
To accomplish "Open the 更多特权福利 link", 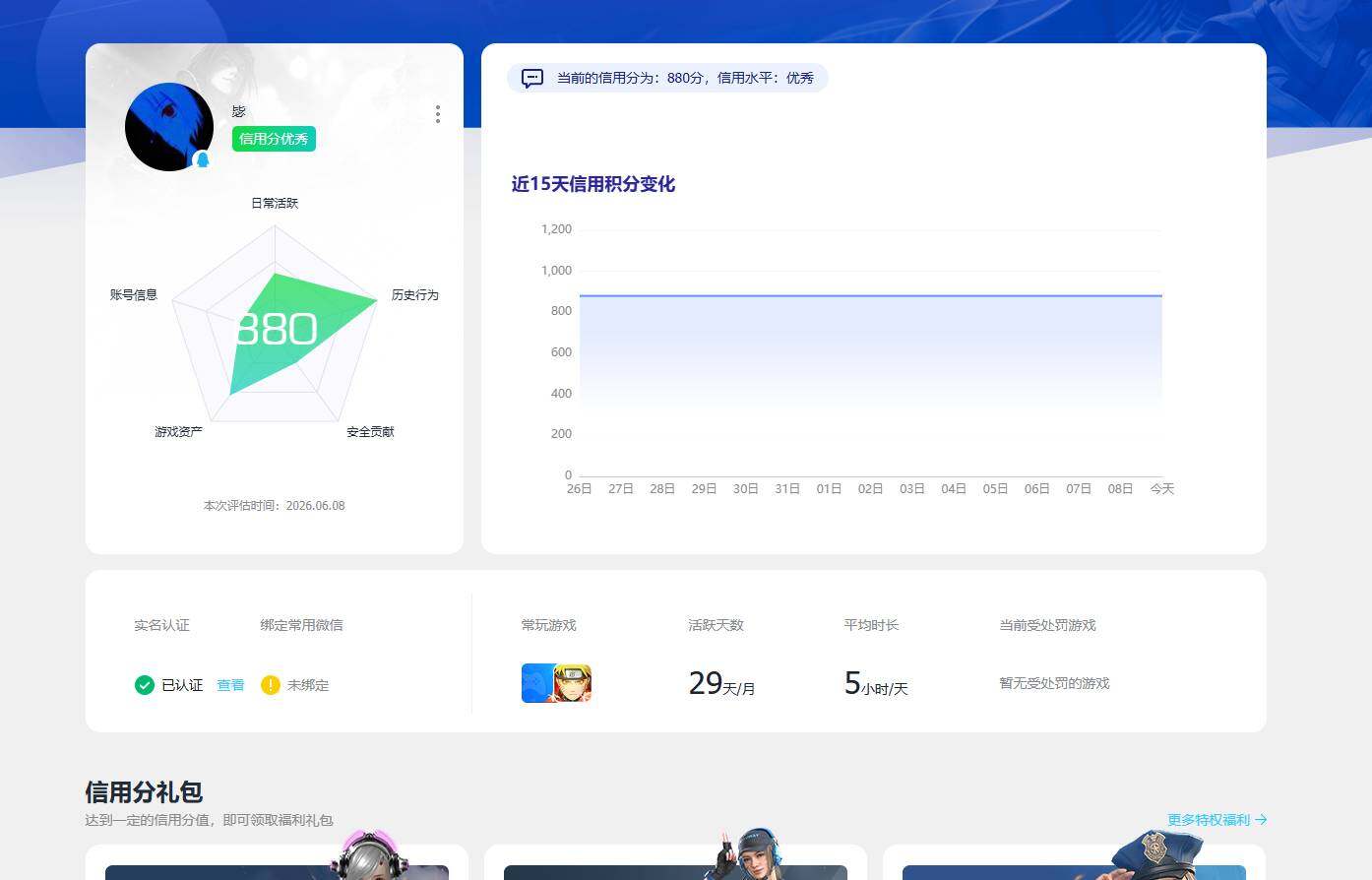I will (x=1209, y=820).
